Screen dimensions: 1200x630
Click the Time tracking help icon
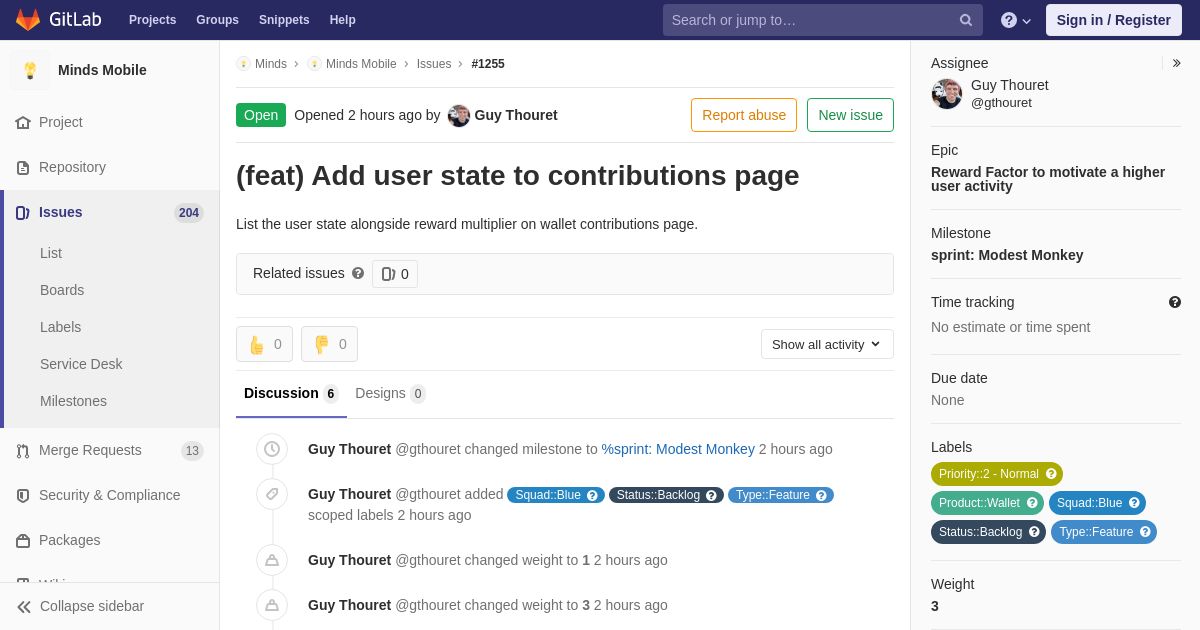(1175, 302)
